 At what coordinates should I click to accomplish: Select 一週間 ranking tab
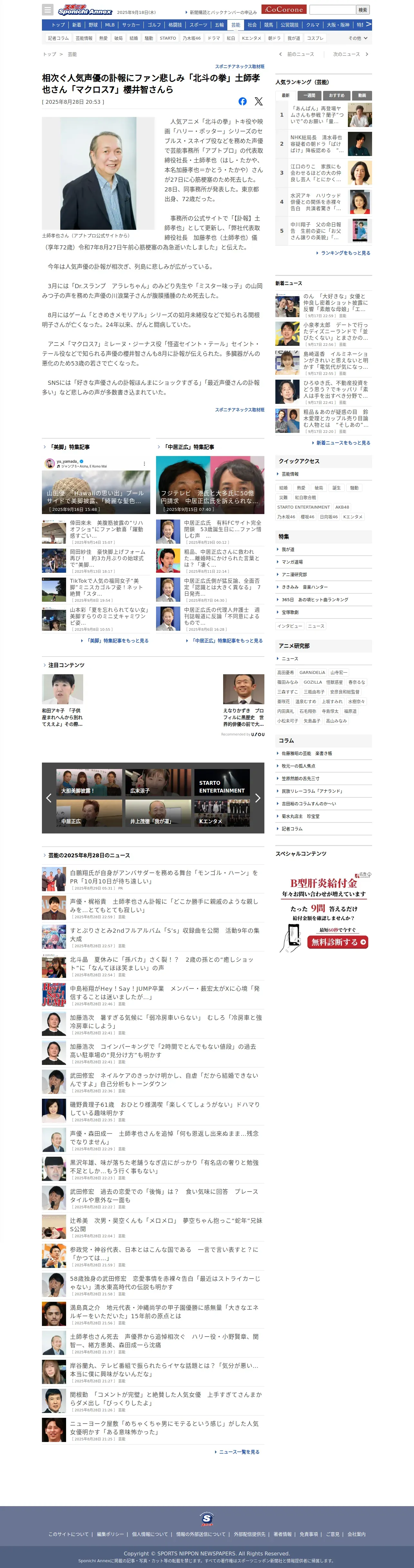pyautogui.click(x=309, y=96)
